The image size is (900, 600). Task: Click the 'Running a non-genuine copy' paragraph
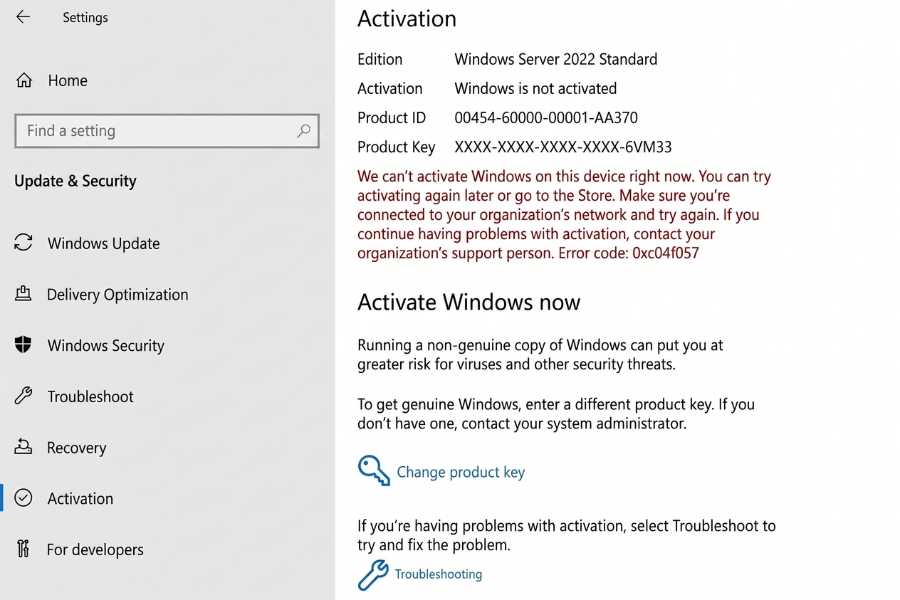(540, 354)
